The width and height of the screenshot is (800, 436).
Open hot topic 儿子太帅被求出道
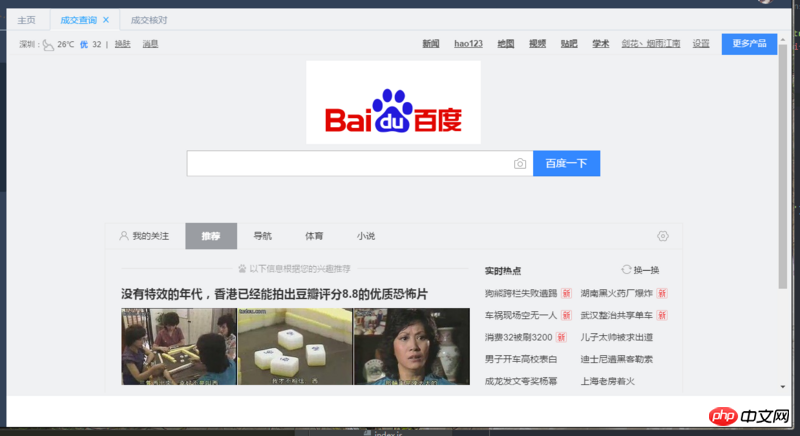point(616,337)
